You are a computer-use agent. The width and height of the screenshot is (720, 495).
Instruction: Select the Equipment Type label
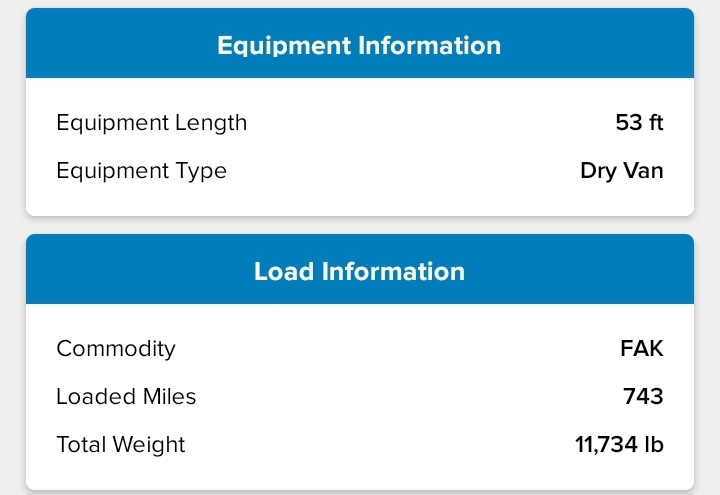click(x=141, y=171)
